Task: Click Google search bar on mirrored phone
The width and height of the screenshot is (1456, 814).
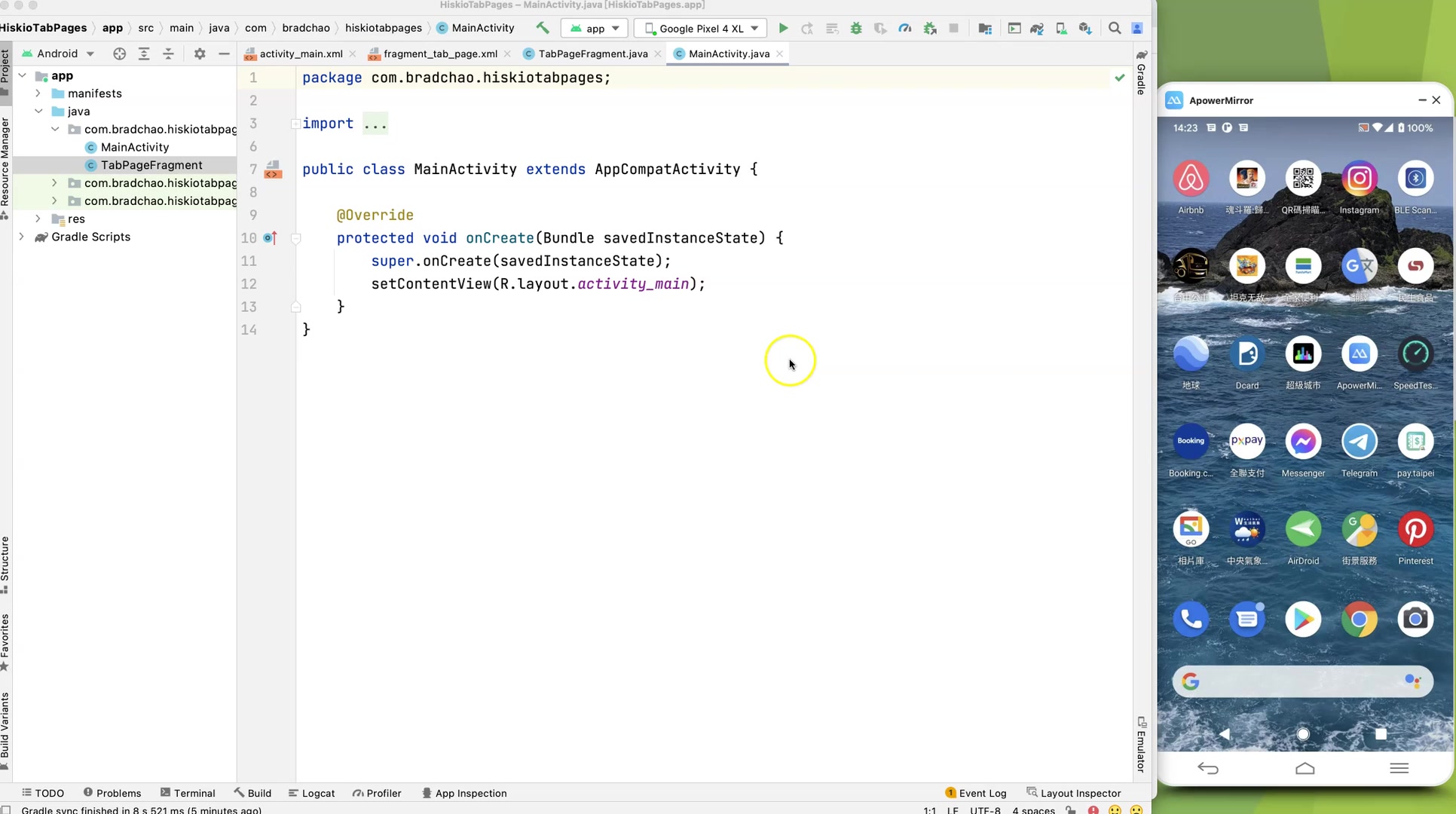Action: [1302, 681]
